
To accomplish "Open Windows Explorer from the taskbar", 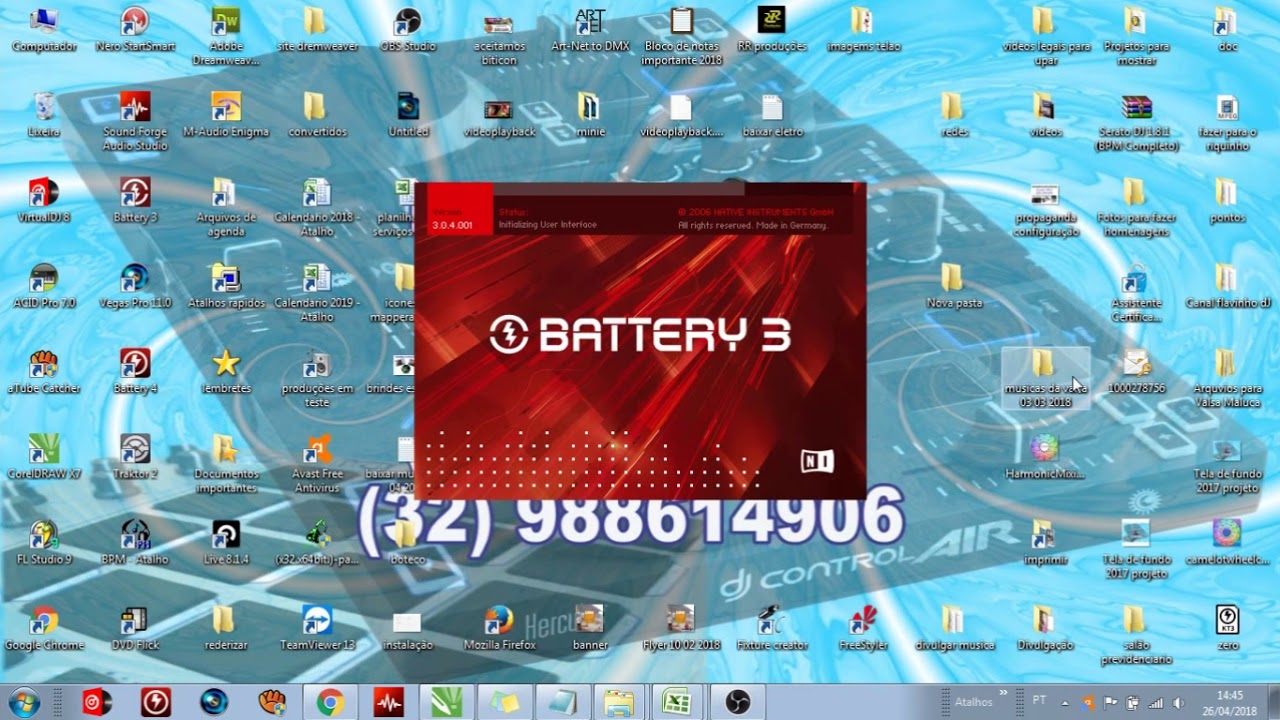I will point(620,702).
